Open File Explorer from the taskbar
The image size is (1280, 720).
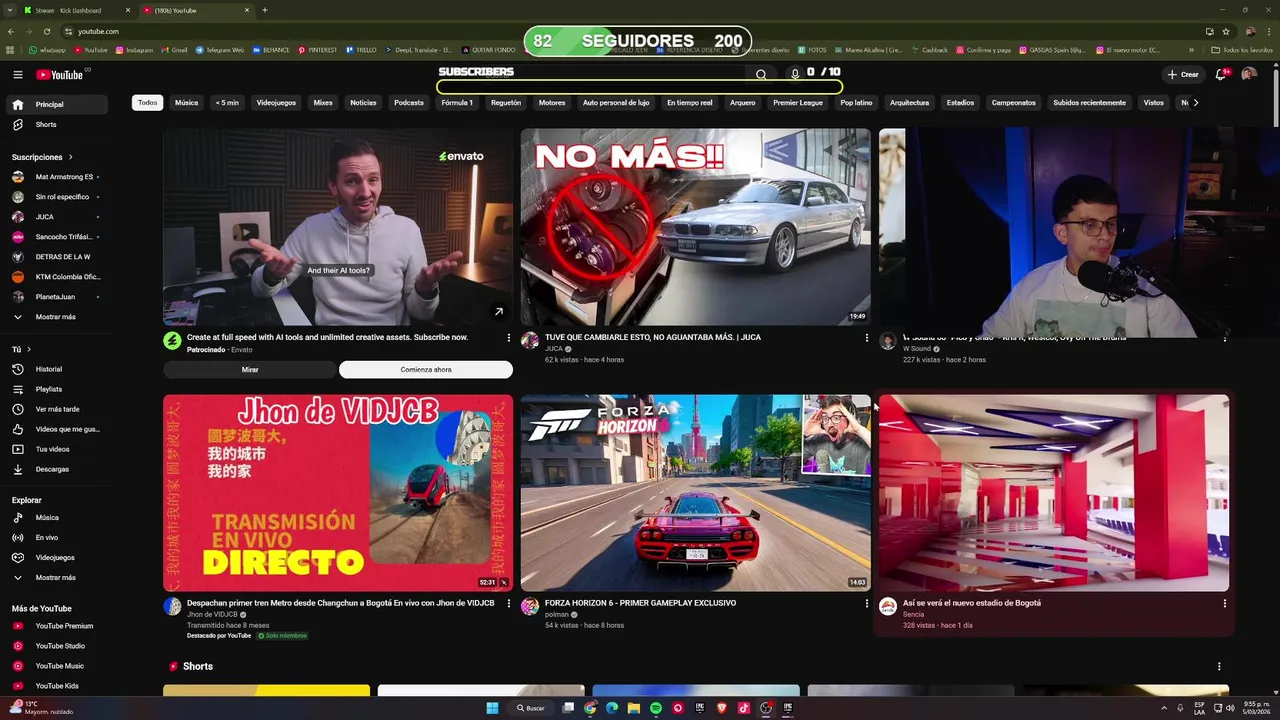[x=633, y=708]
